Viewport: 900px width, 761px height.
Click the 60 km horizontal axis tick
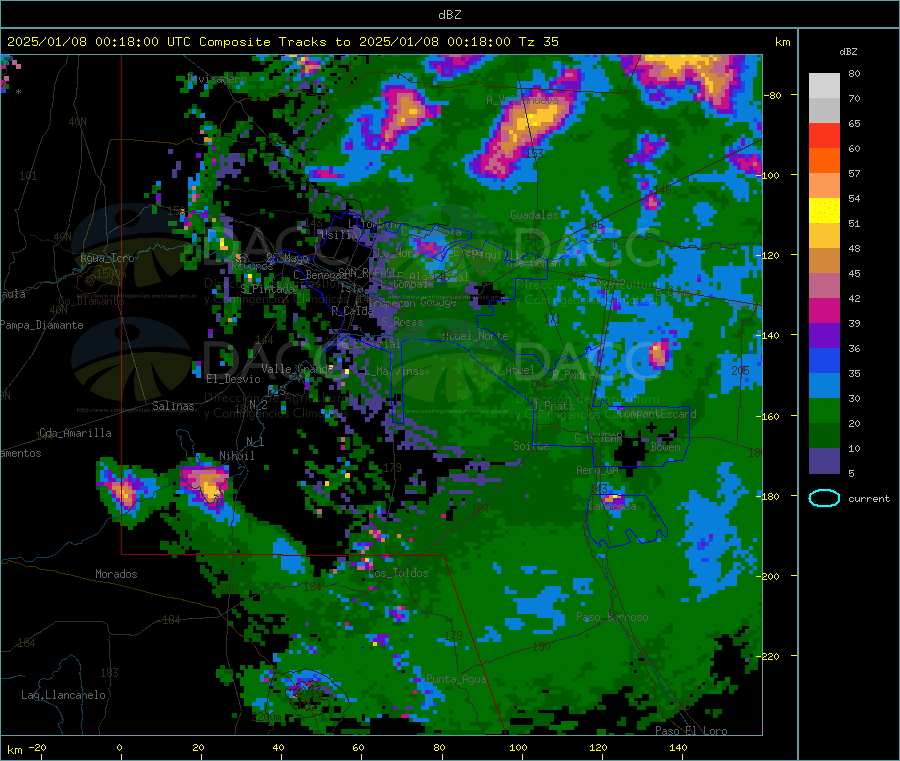(358, 748)
